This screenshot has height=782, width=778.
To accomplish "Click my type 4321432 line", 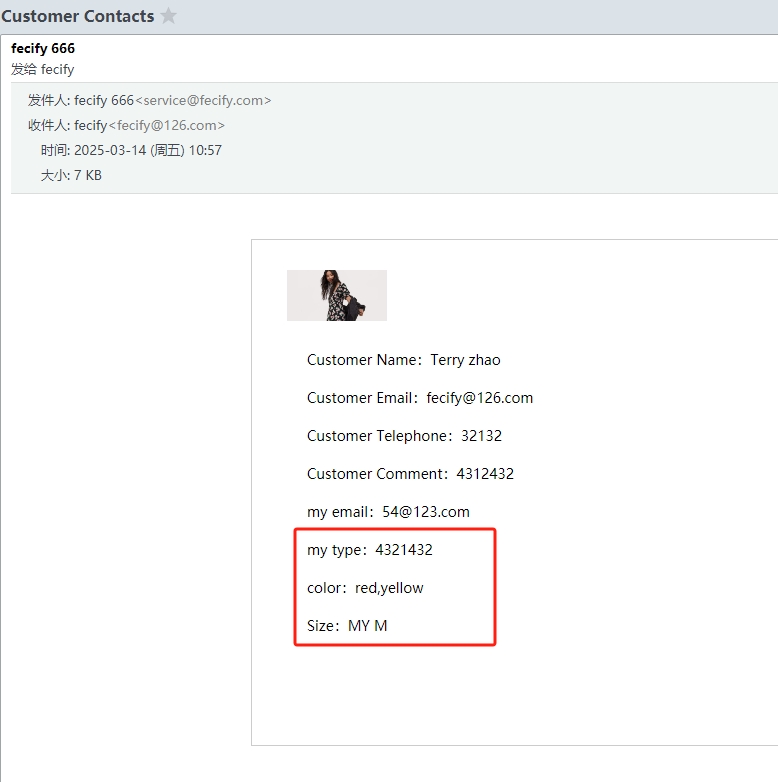I will tap(370, 550).
